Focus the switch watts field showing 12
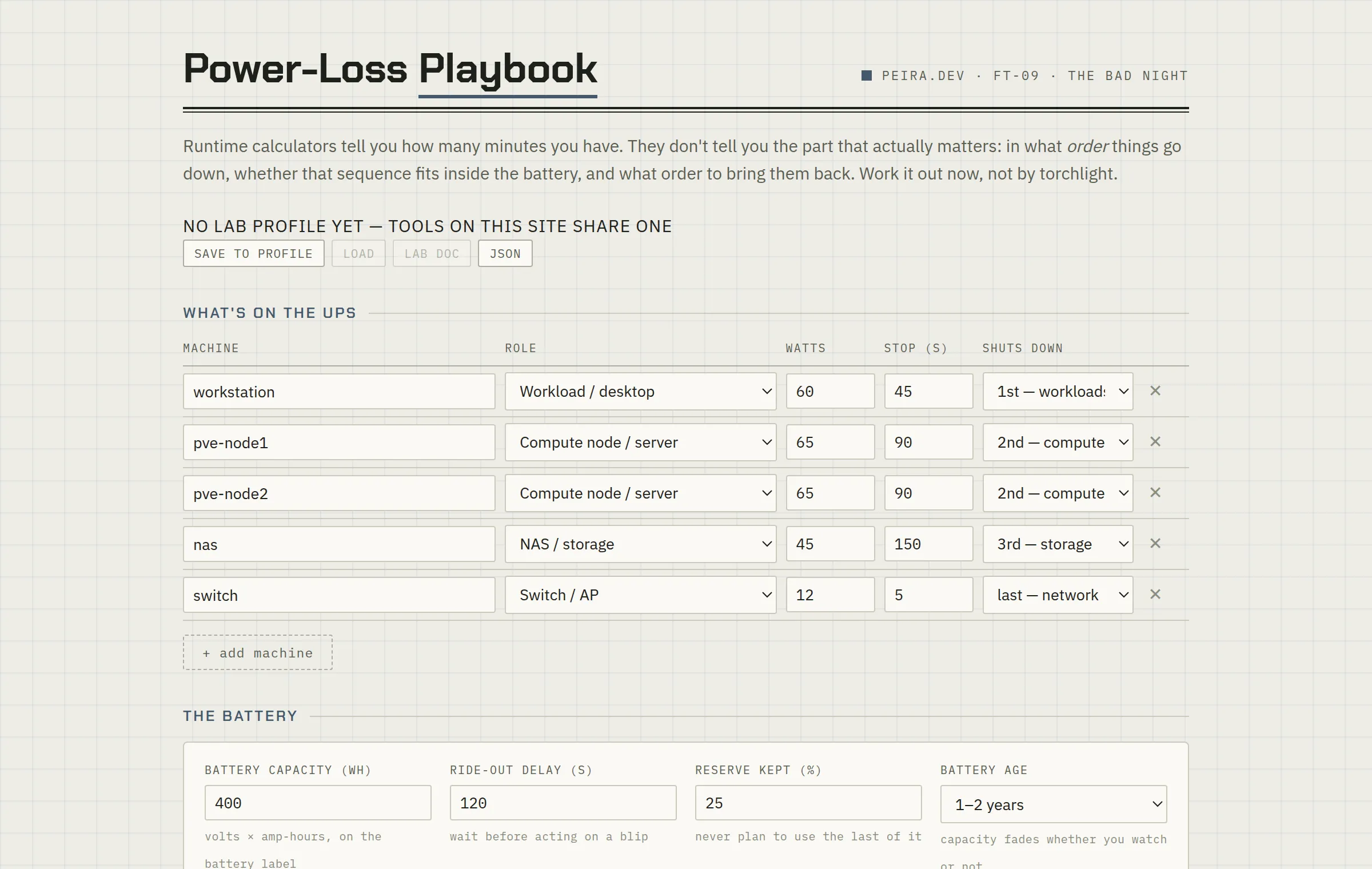This screenshot has height=869, width=1372. [830, 595]
